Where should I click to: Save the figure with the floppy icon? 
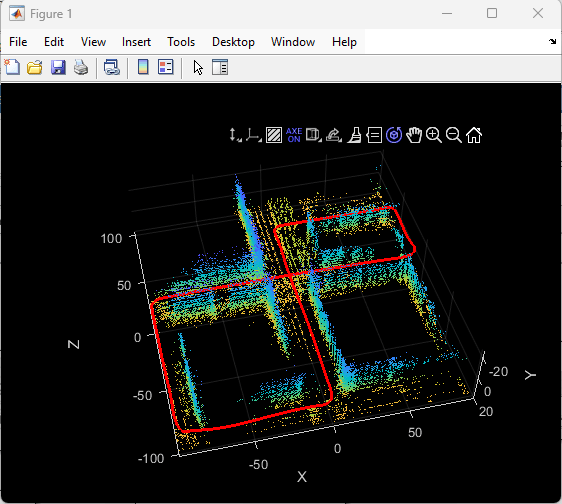[x=58, y=67]
